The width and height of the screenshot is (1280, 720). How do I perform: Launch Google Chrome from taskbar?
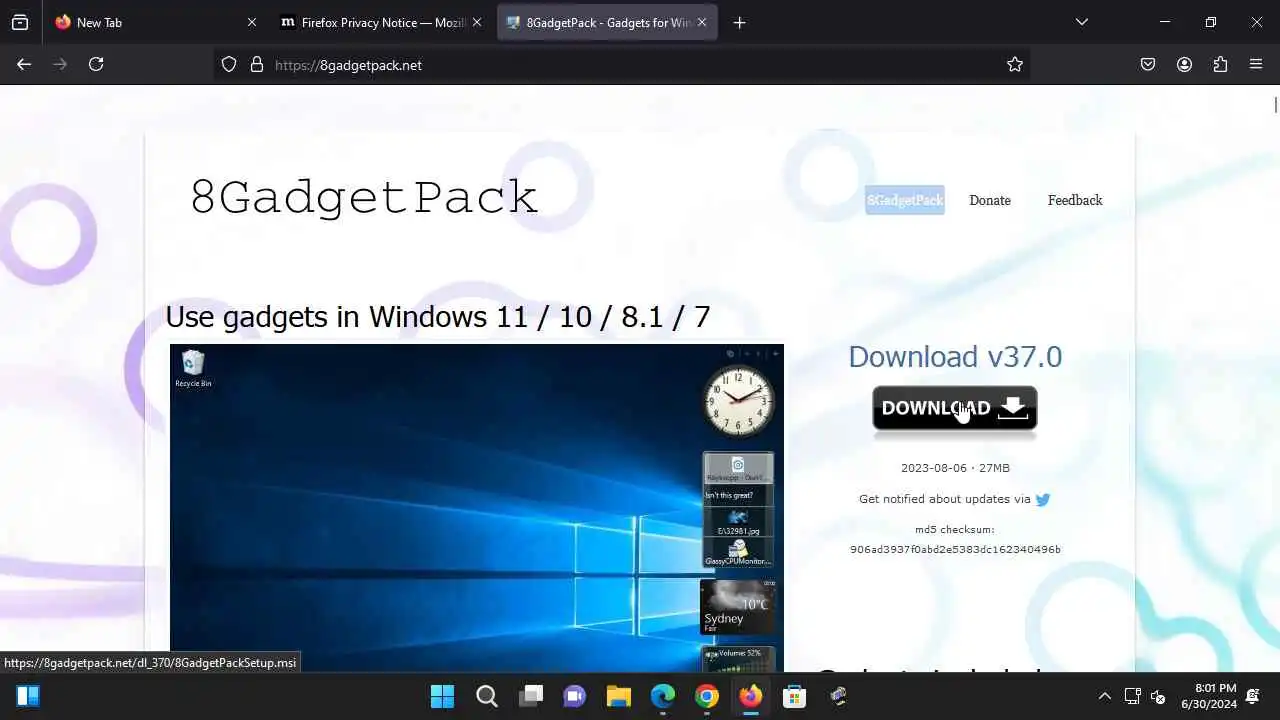click(706, 696)
